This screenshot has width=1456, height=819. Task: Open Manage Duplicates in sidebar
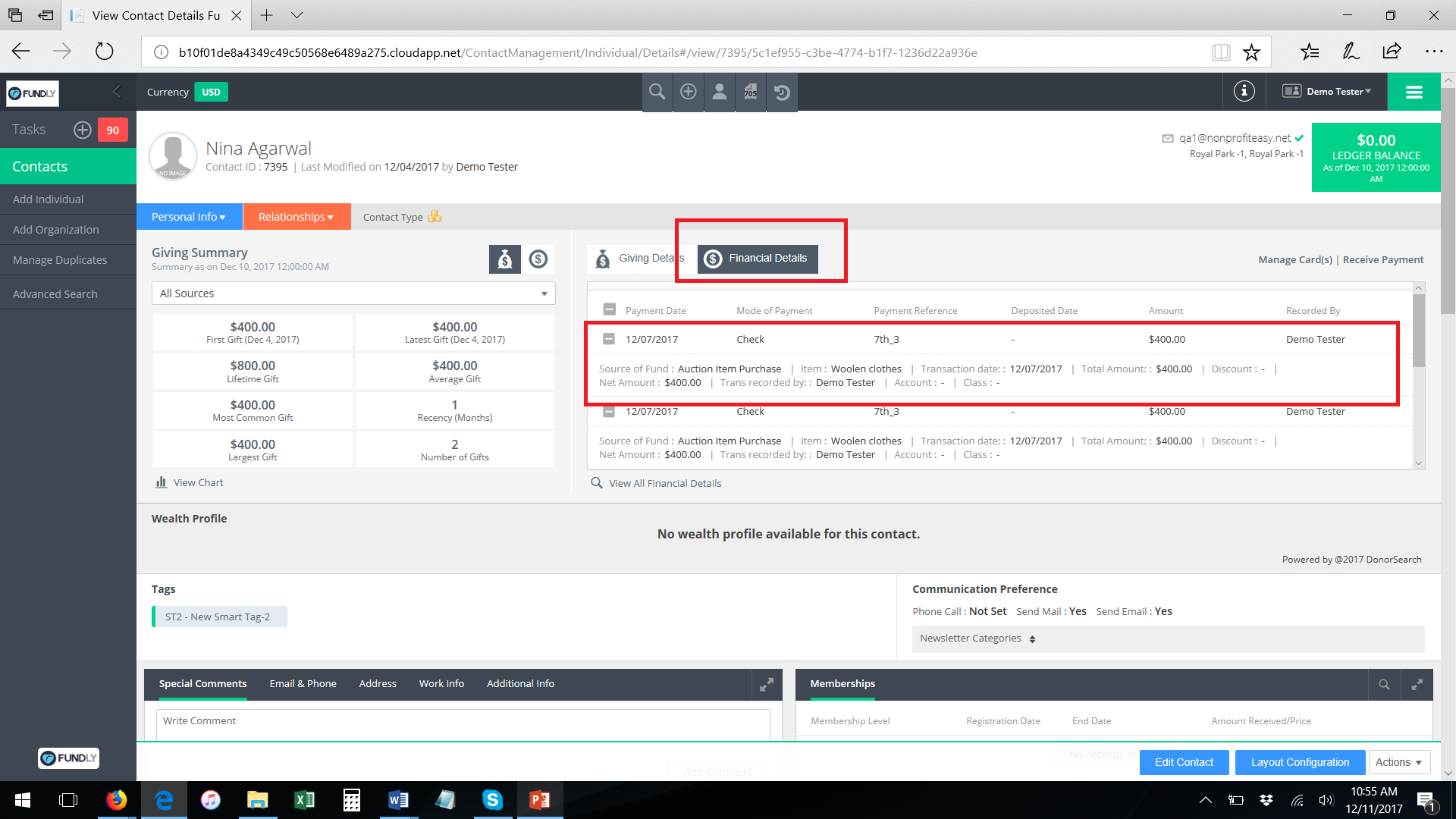pos(68,260)
